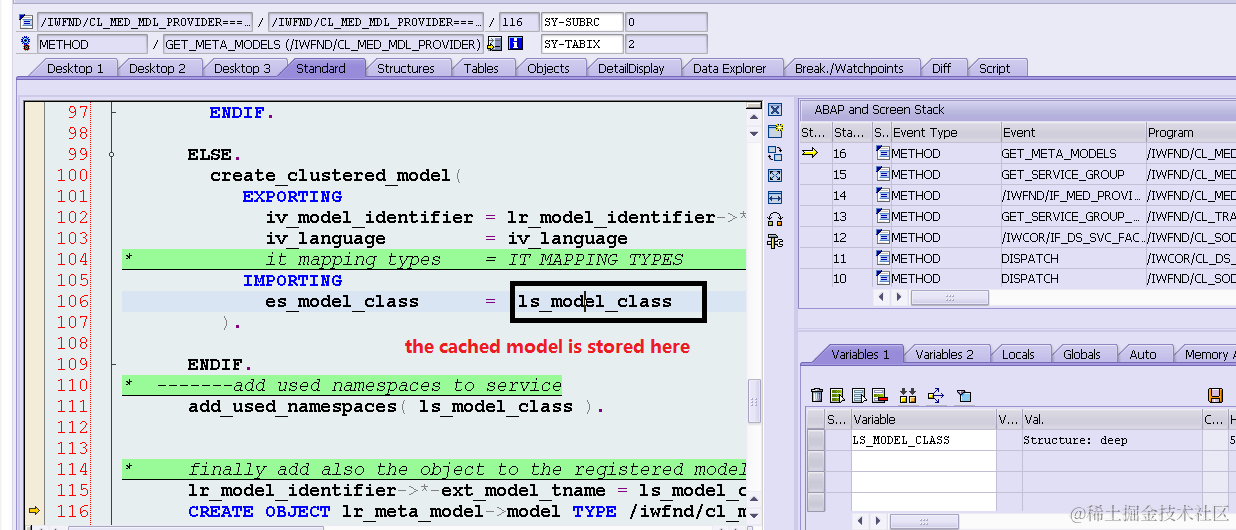Click the trash can icon in the Variables toolbar
1236x530 pixels.
tap(817, 396)
